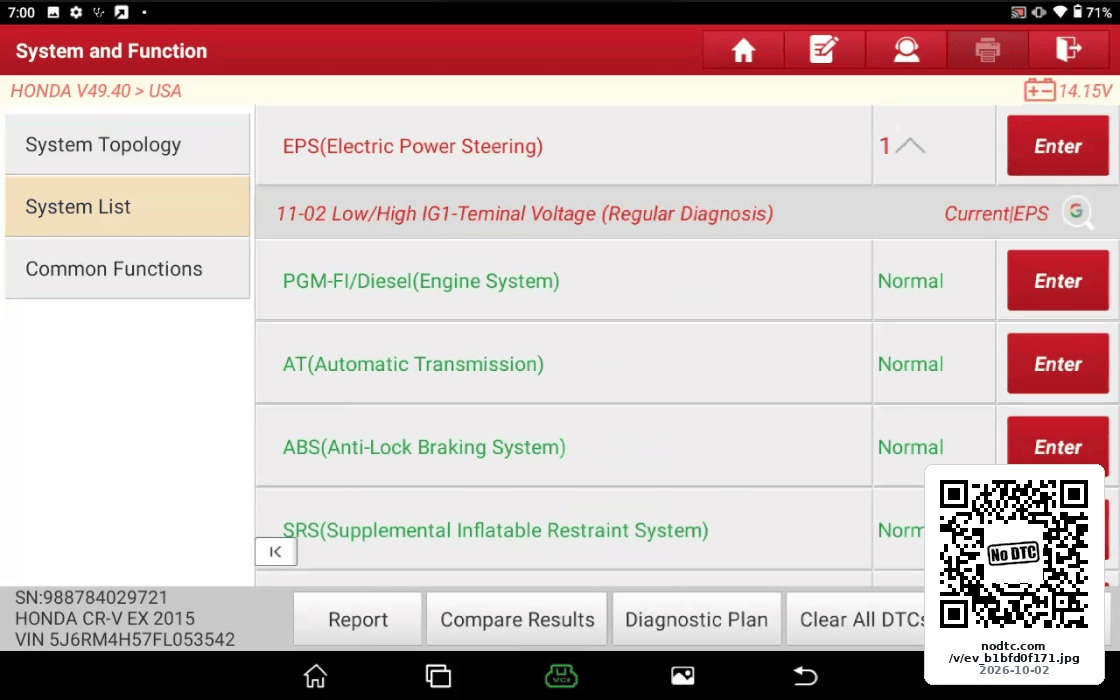
Task: Click the Normal status of PGM-FI row
Action: [x=911, y=281]
